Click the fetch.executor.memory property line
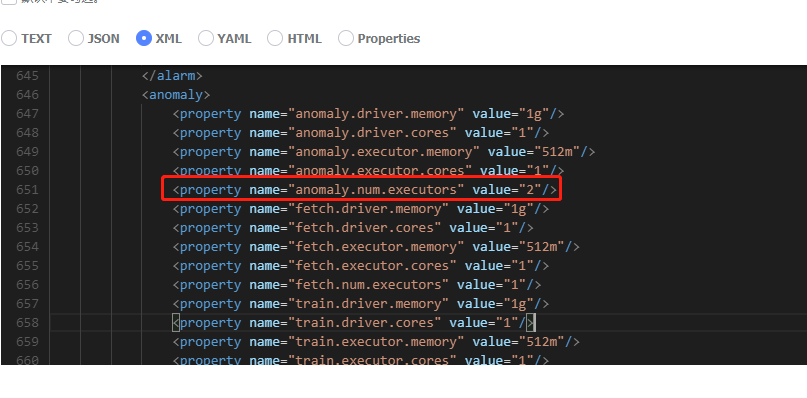This screenshot has width=807, height=398. 376,247
